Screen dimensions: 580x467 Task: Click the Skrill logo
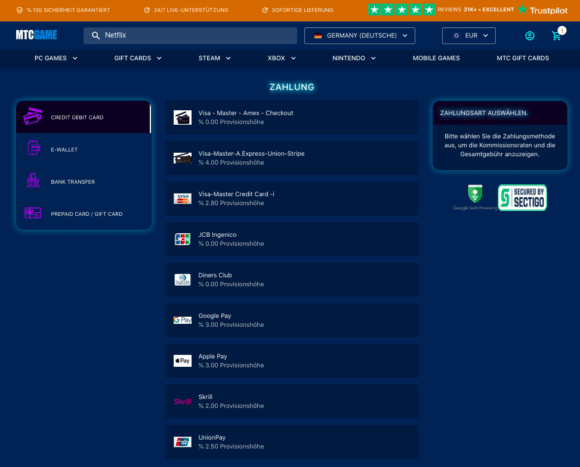[183, 402]
